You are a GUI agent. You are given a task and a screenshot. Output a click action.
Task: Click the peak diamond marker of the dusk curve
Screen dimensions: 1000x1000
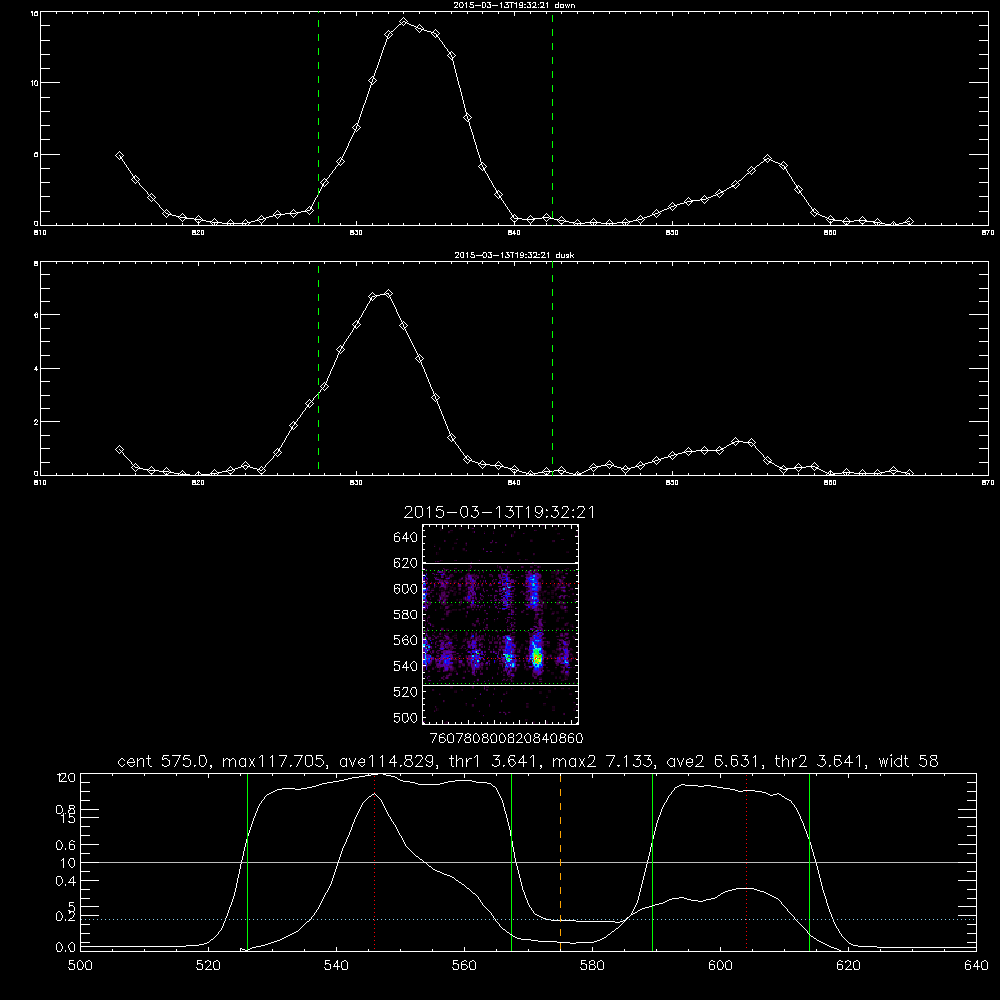coord(388,294)
